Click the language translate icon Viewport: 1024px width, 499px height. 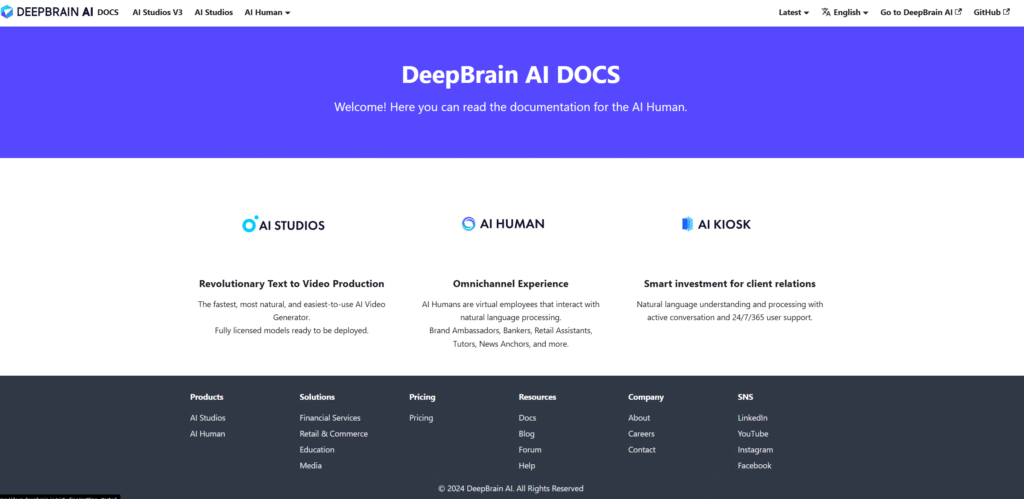(825, 12)
